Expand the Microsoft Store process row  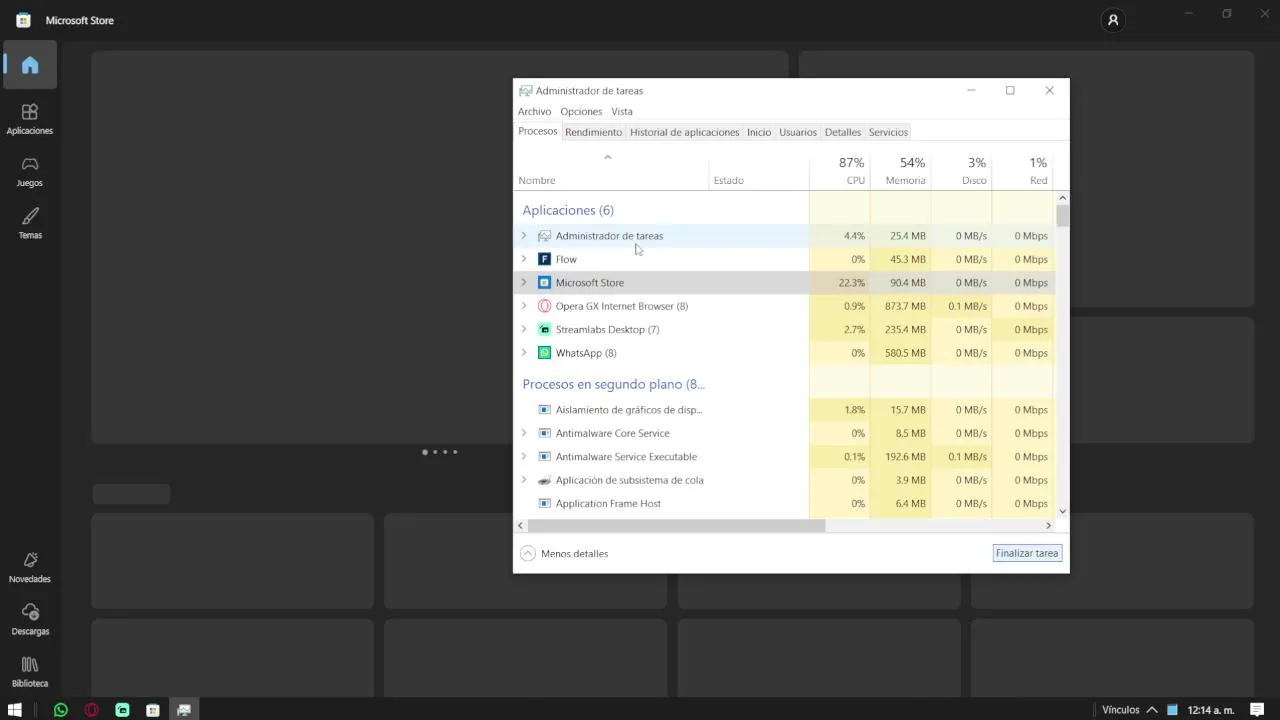[x=524, y=283]
